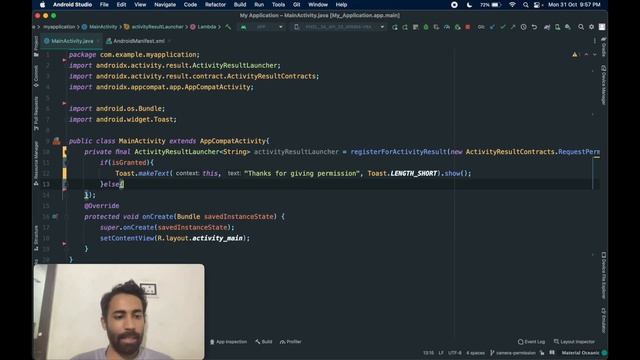This screenshot has height=360, width=640.
Task: Click the yellow warning triangle in editor
Action: tap(575, 54)
